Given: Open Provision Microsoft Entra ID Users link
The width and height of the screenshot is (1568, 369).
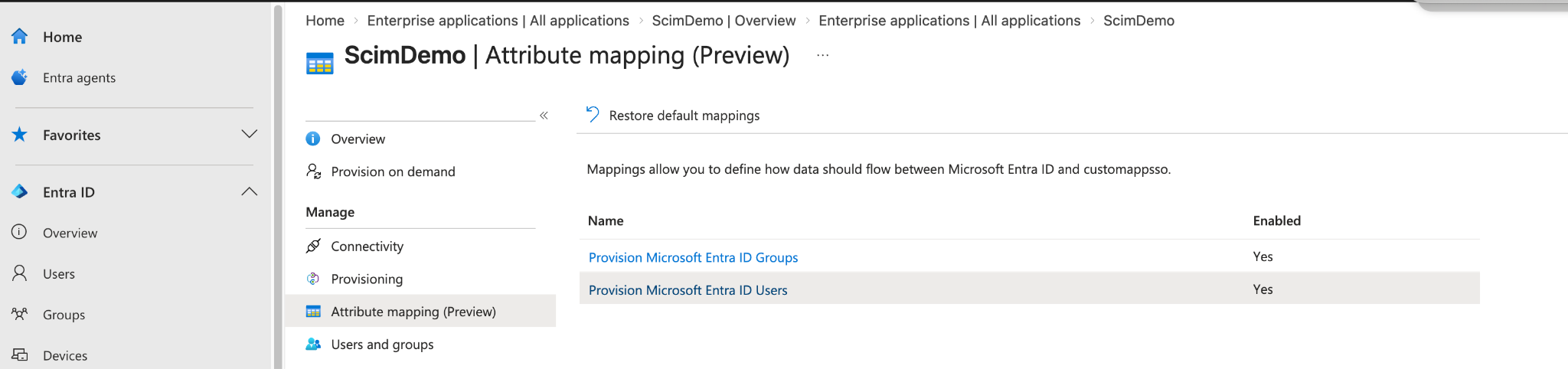Looking at the screenshot, I should (688, 290).
